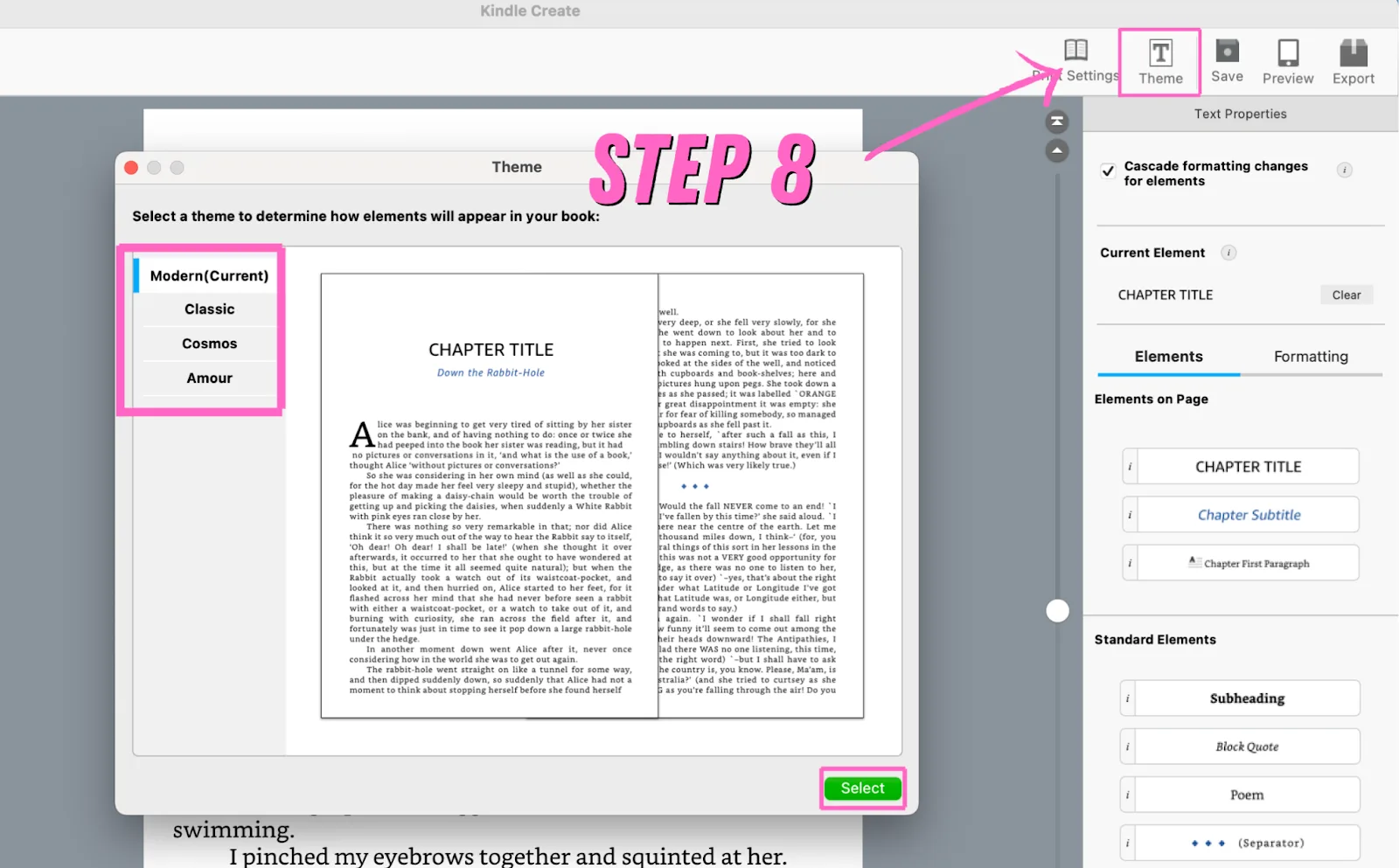Screen dimensions: 1399x868
Task: Open Print Settings book icon
Action: 1075,50
